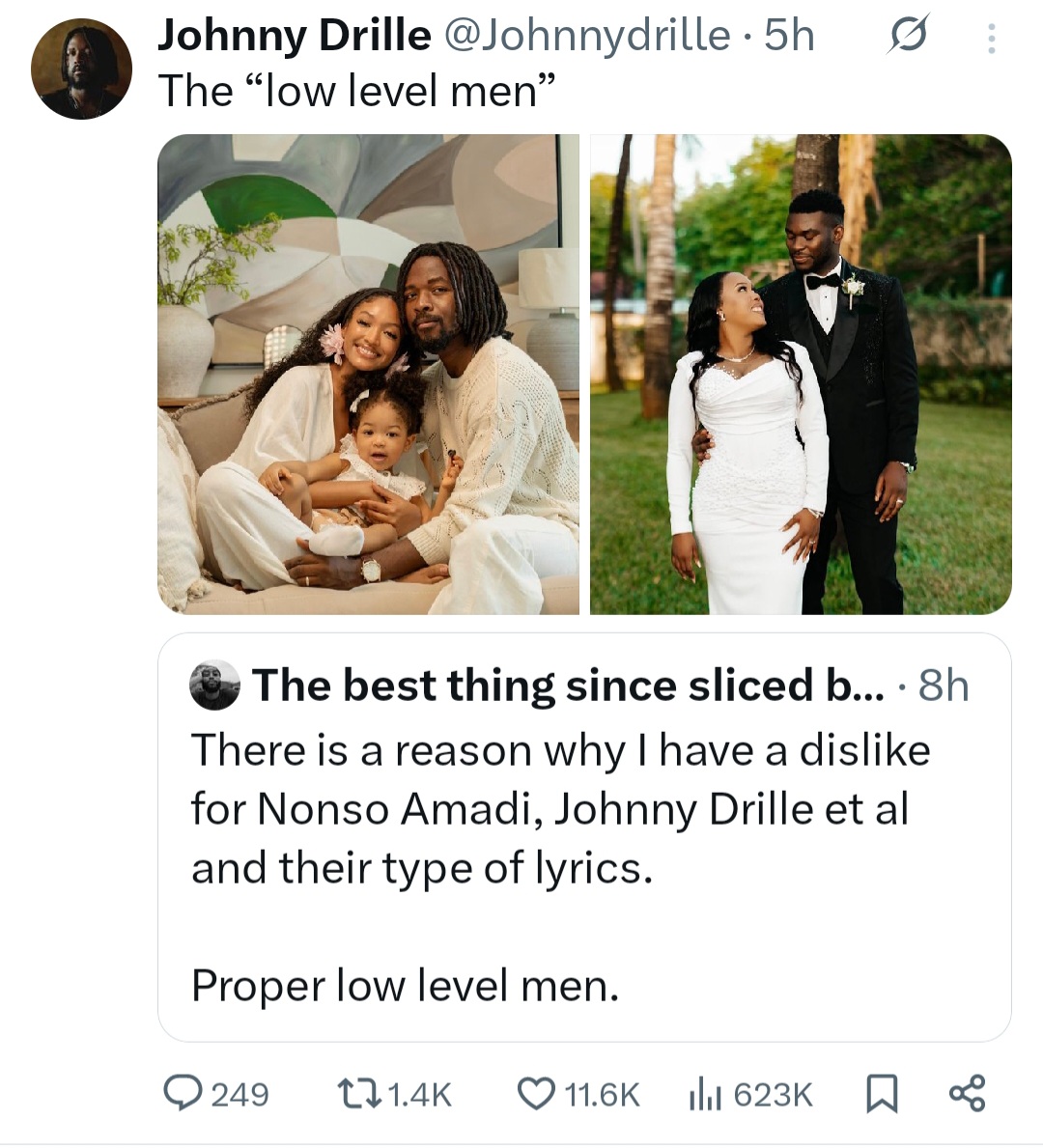Open the three-dot more options menu

click(x=990, y=38)
